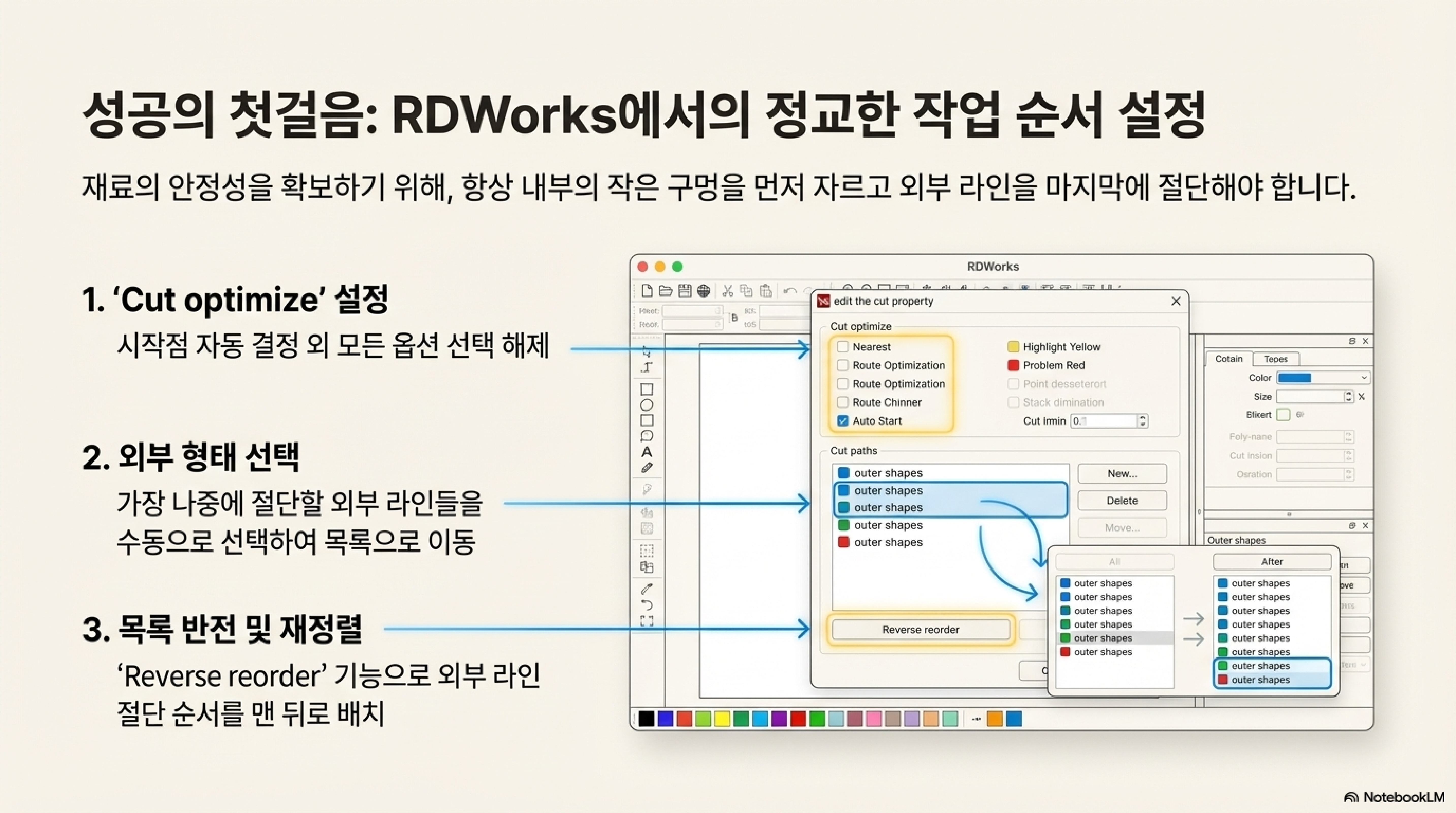Toggle the Route Chinner checkbox
Image resolution: width=1456 pixels, height=813 pixels.
(x=843, y=402)
